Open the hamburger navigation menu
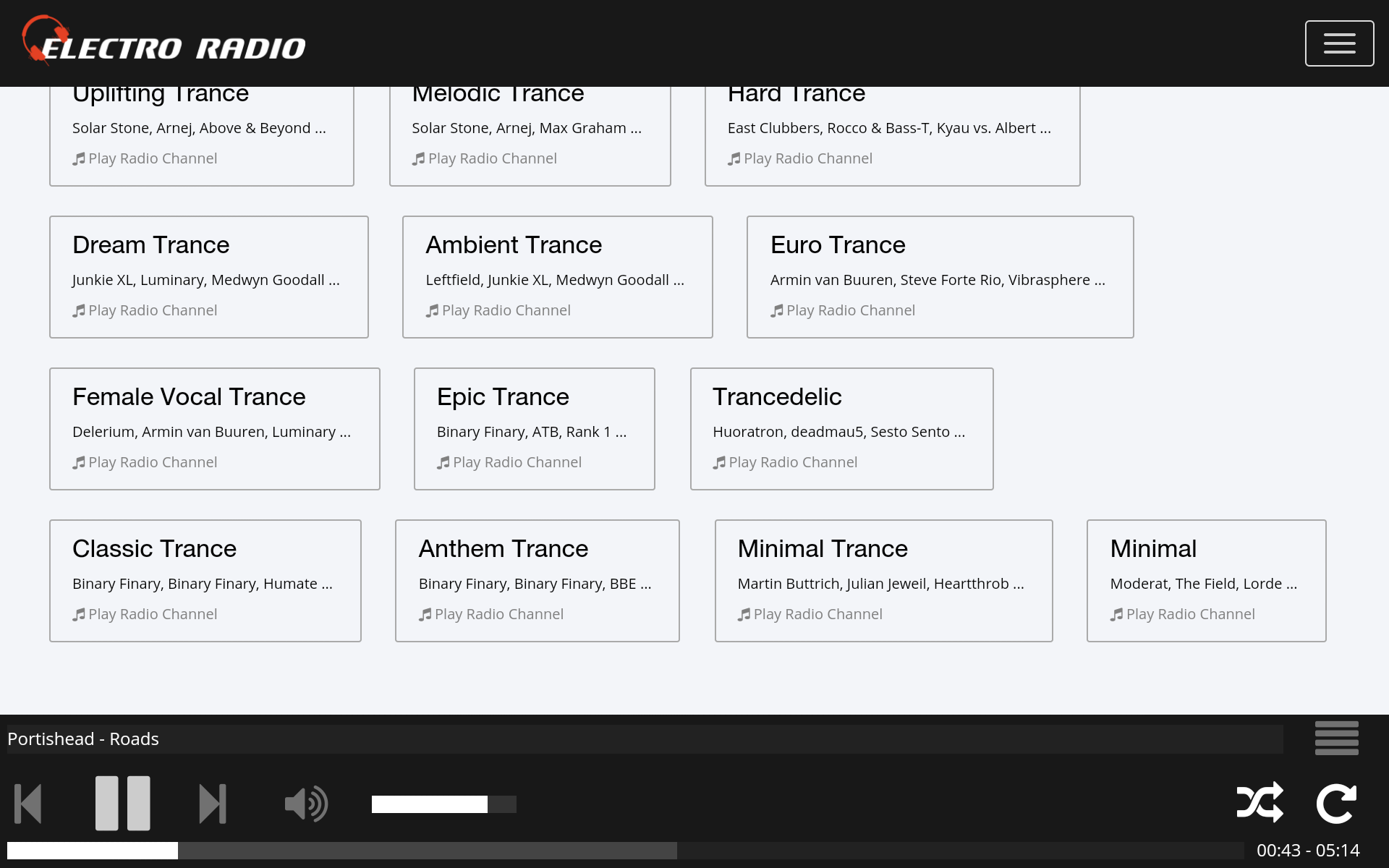Screen dimensions: 1389x868 tap(1339, 43)
